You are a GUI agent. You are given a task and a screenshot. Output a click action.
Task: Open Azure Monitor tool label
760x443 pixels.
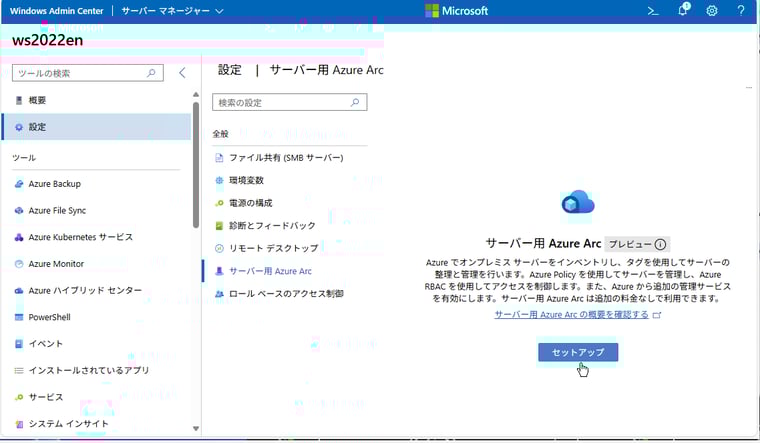tap(56, 264)
